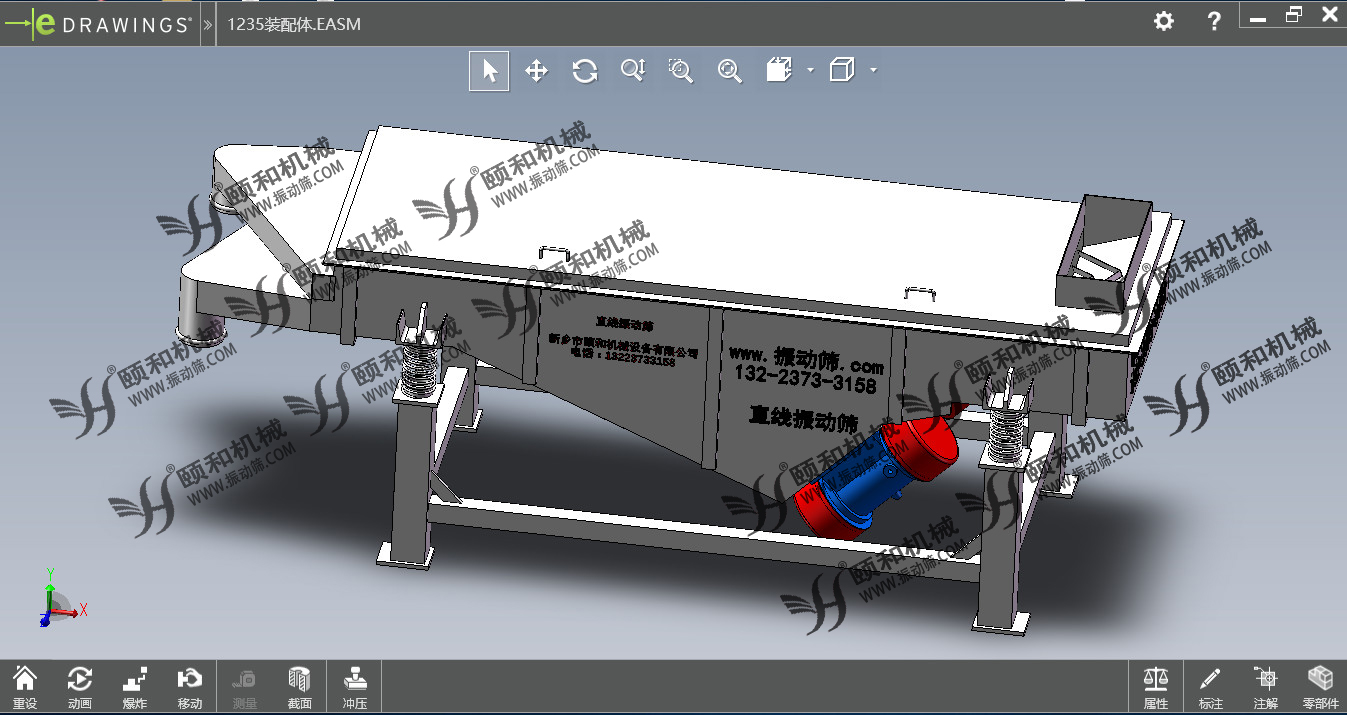
Task: Open the 冲压 (Stamp) tool
Action: pos(355,687)
